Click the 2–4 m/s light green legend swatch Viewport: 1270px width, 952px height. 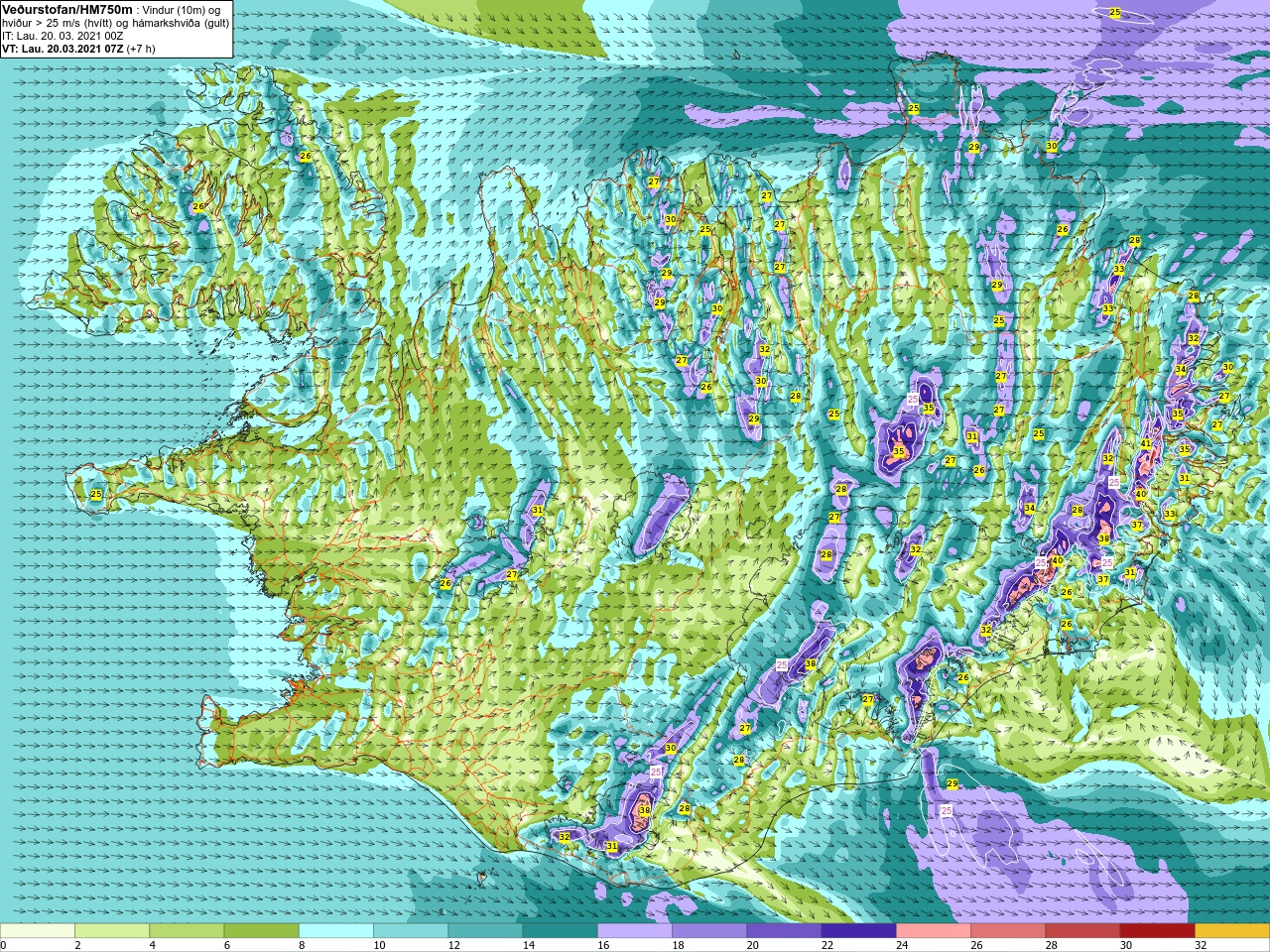coord(112,931)
